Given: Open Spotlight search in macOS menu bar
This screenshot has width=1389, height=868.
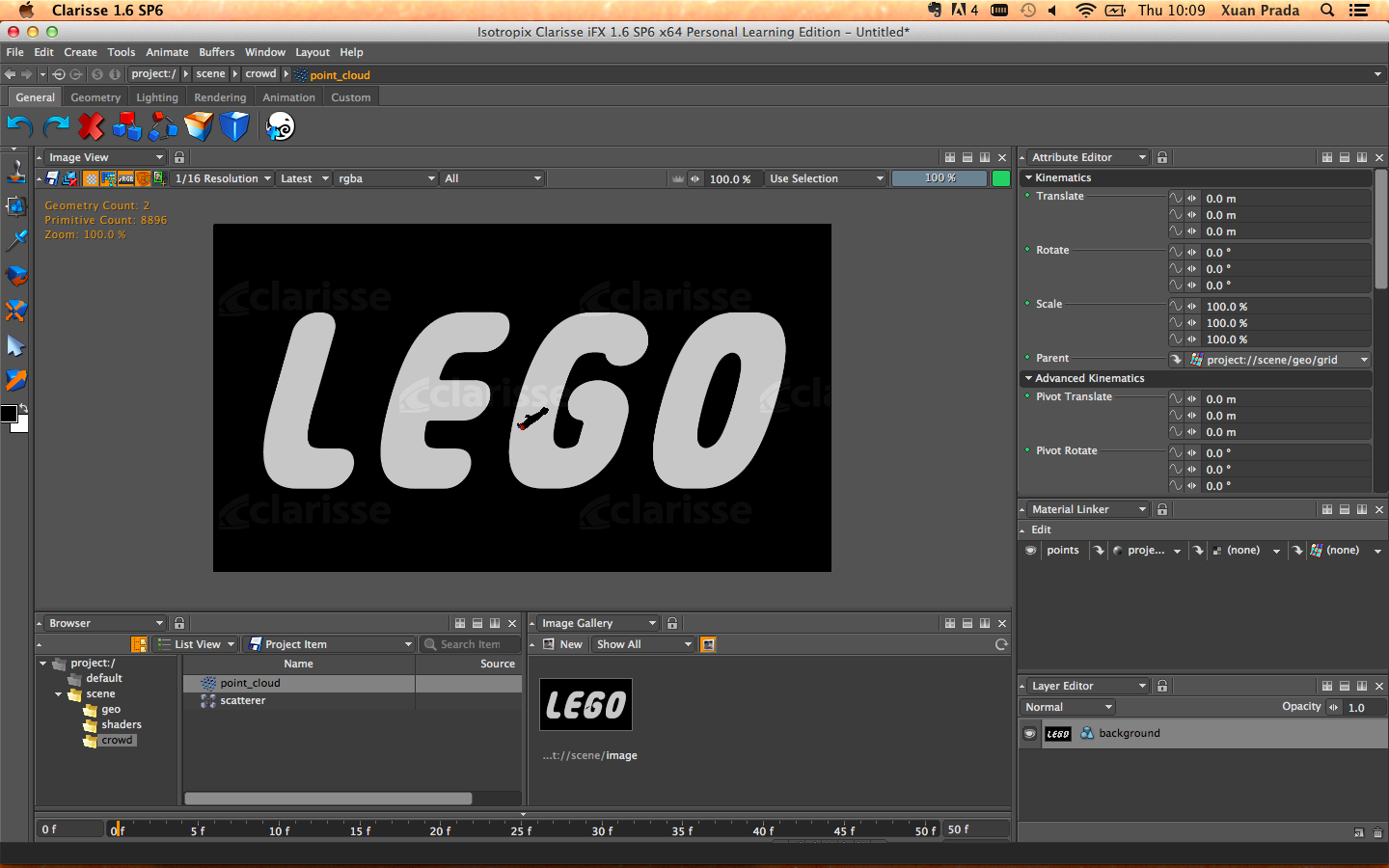Looking at the screenshot, I should (x=1327, y=10).
